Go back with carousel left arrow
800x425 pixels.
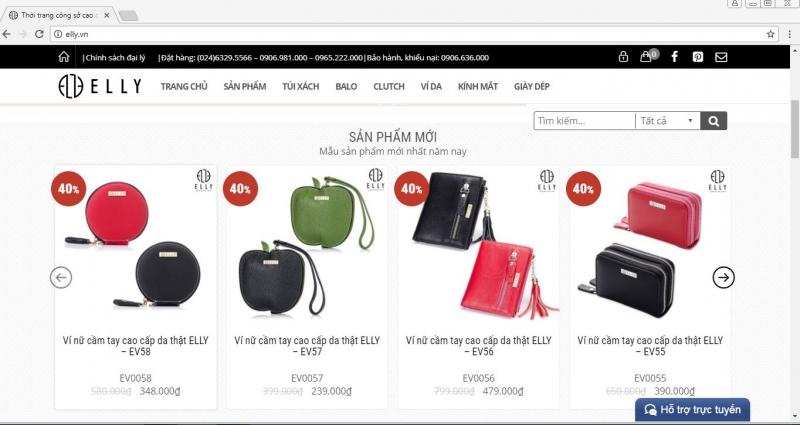[x=61, y=278]
